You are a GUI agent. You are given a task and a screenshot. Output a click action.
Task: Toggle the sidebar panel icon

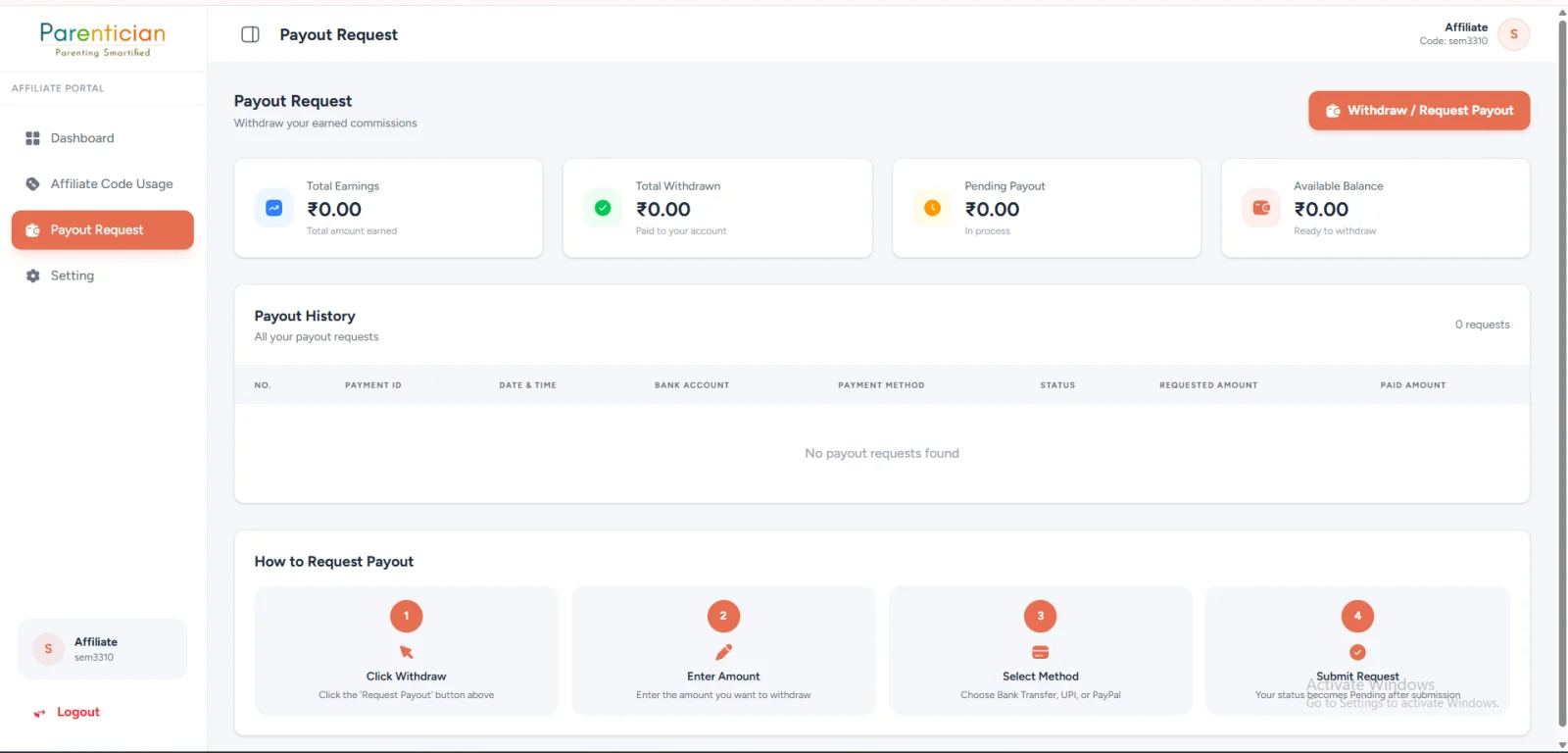click(x=250, y=34)
